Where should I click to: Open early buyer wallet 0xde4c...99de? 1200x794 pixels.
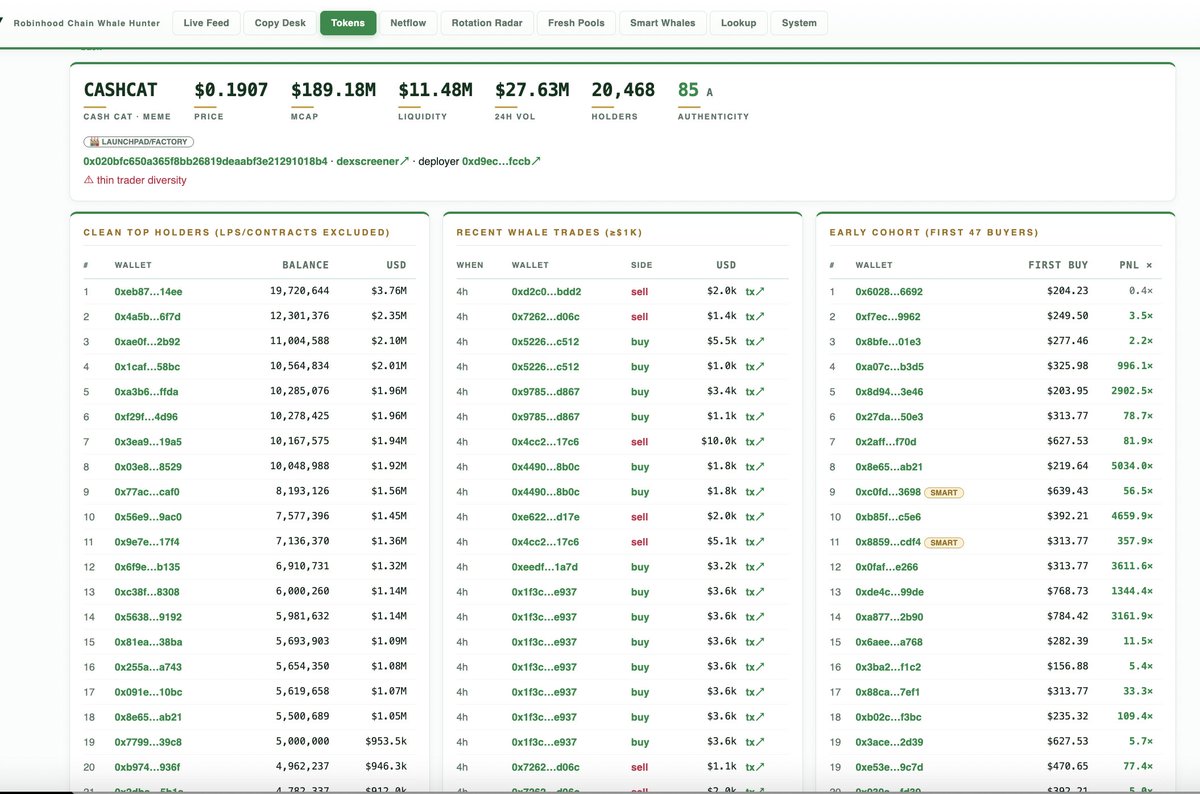tap(889, 592)
